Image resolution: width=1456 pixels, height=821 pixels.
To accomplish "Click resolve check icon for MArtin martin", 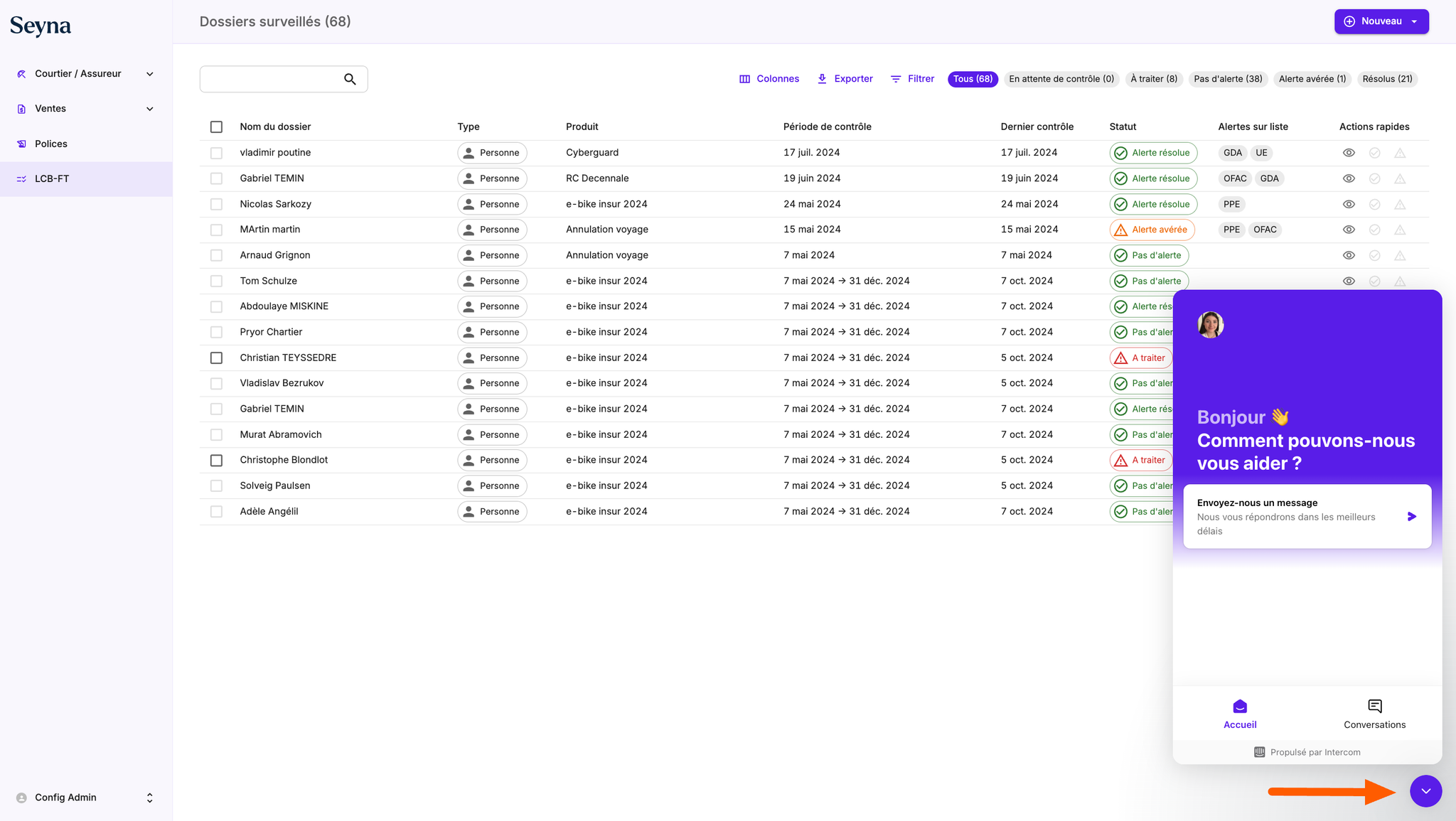I will click(1374, 230).
